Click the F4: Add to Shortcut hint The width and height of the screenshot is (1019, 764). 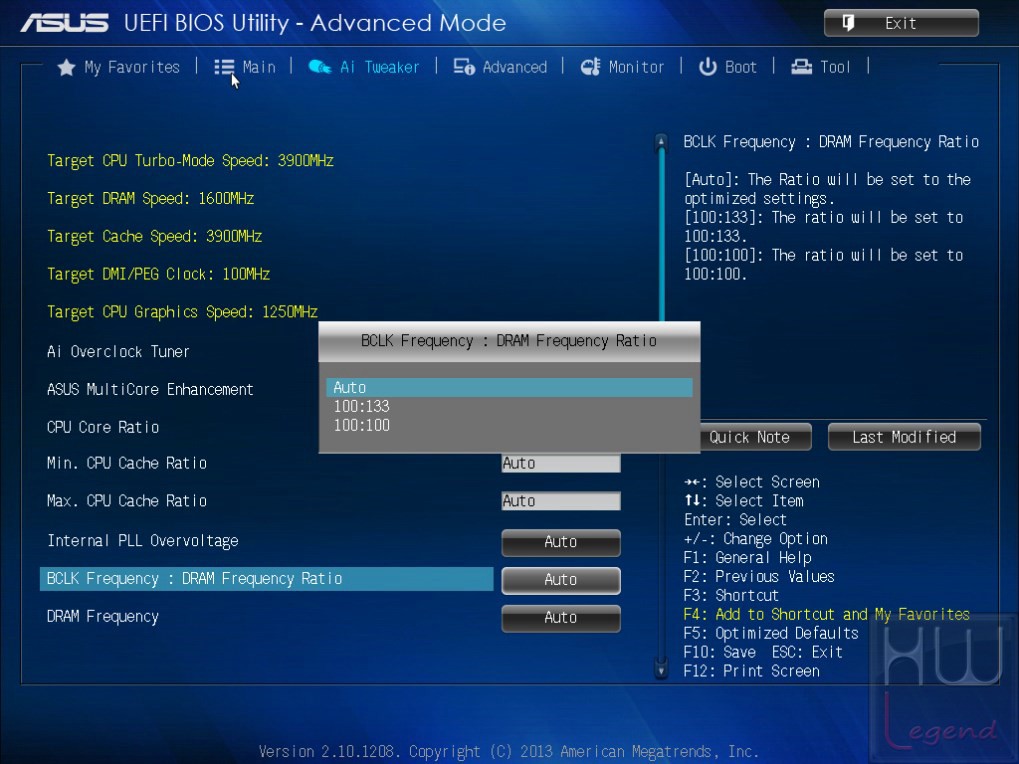click(x=827, y=614)
